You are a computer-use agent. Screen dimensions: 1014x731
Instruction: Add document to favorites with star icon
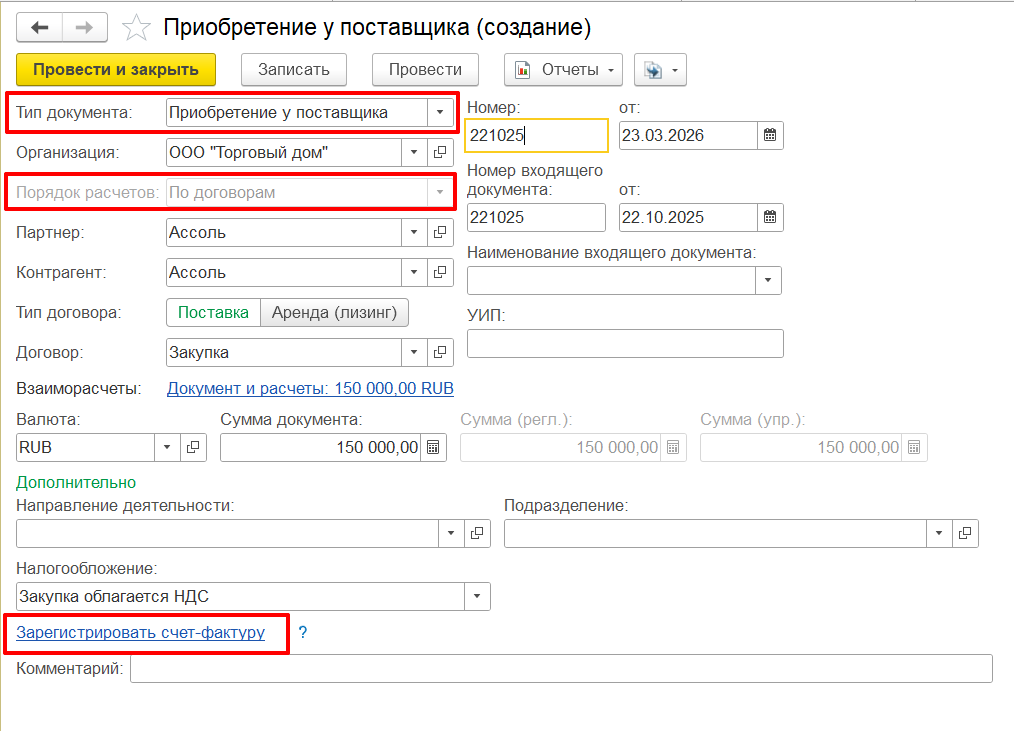tap(135, 28)
